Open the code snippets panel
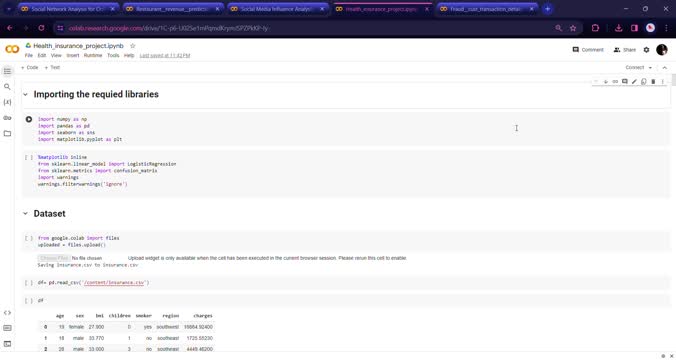The image size is (676, 360). [x=7, y=313]
